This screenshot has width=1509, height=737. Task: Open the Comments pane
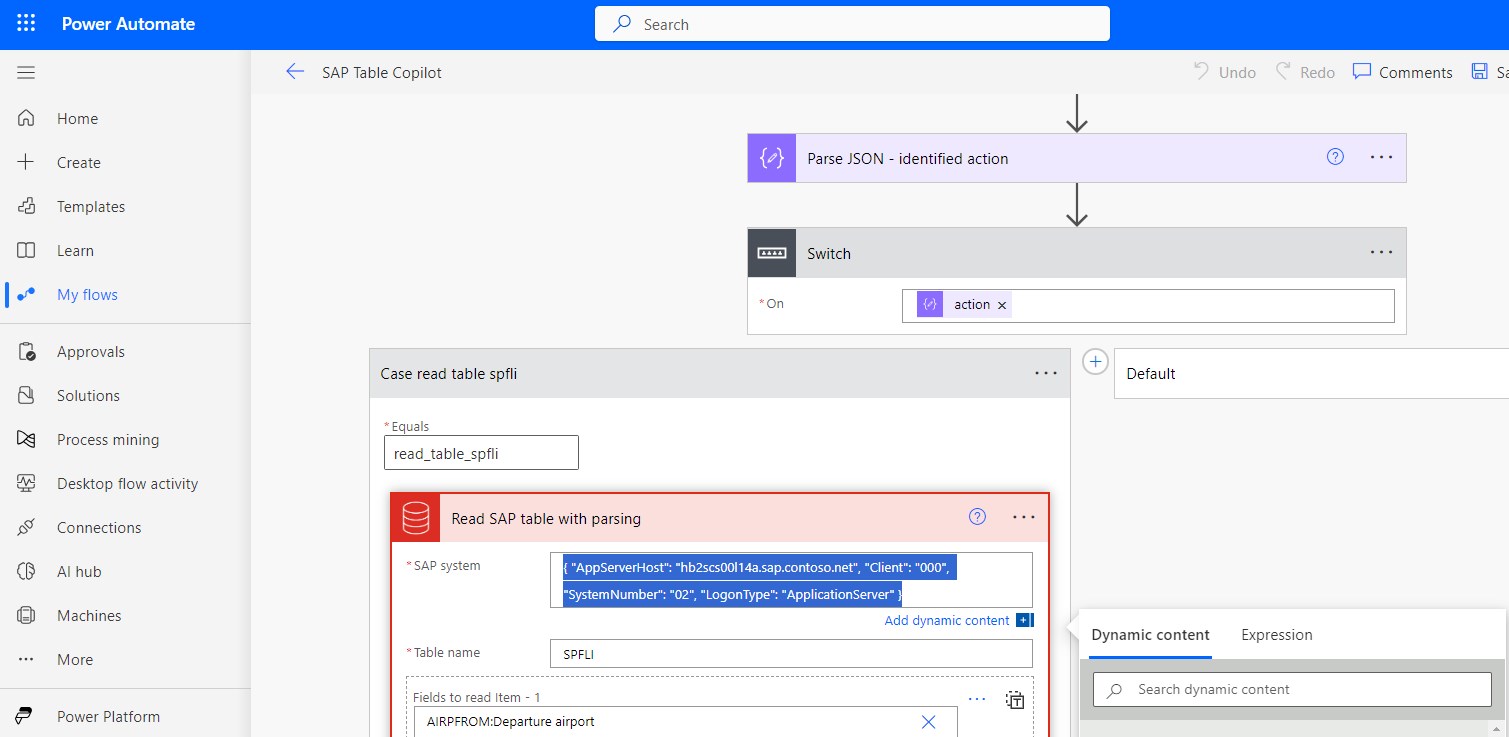click(x=1402, y=72)
